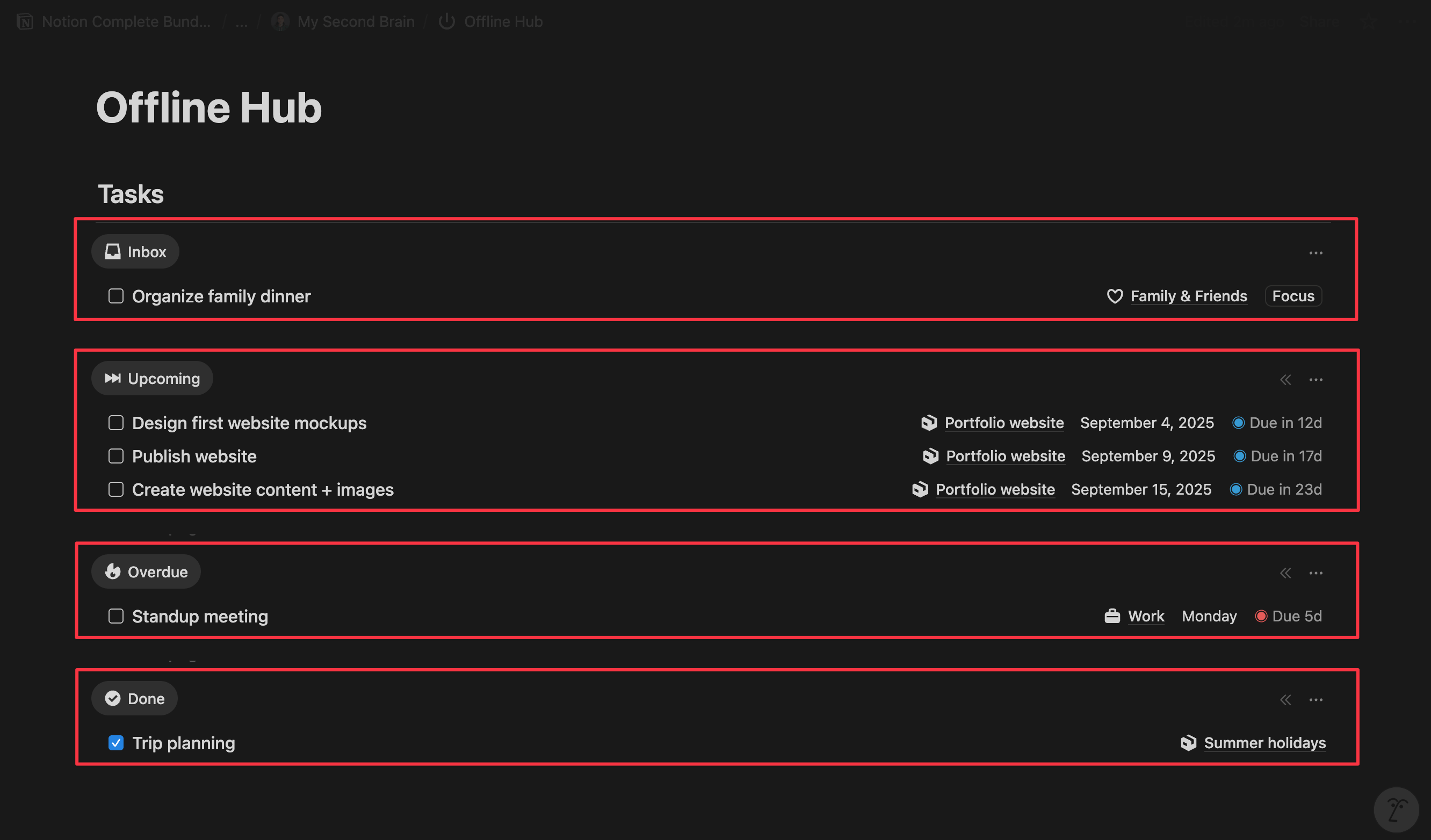Click the cube icon beside Summer holidays
Image resolution: width=1431 pixels, height=840 pixels.
pos(1188,743)
